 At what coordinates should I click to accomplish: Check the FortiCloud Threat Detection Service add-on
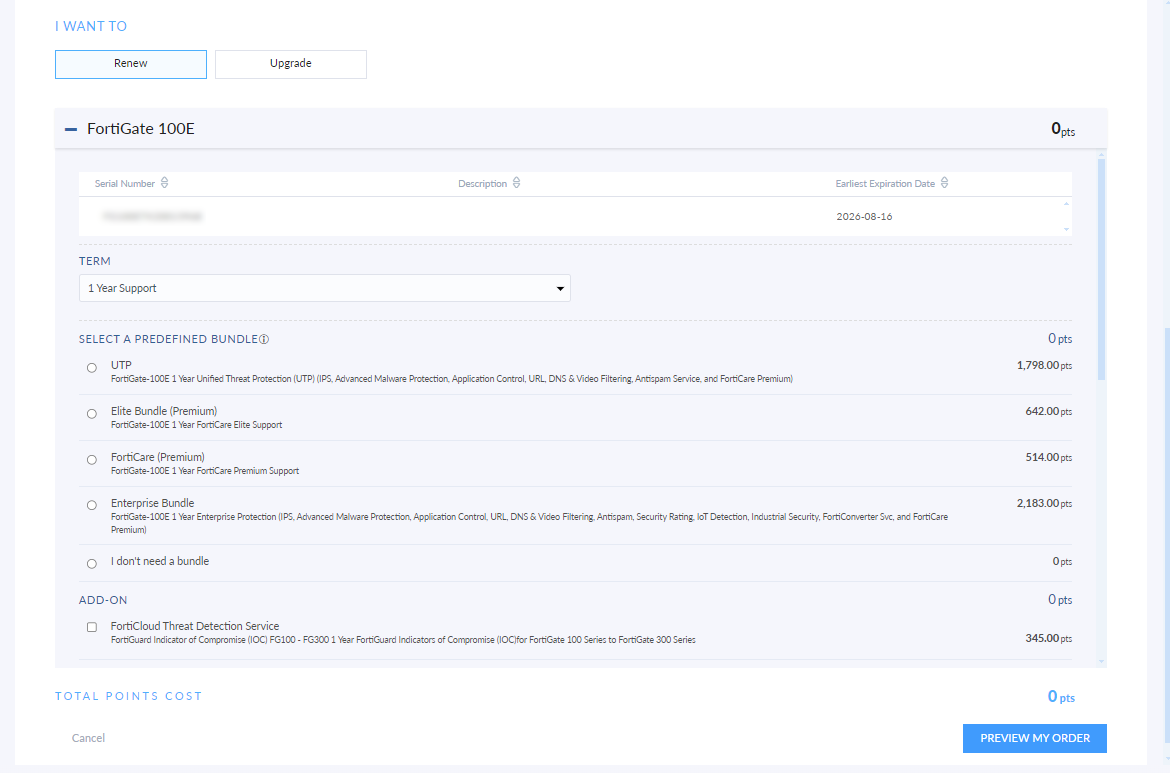point(91,626)
